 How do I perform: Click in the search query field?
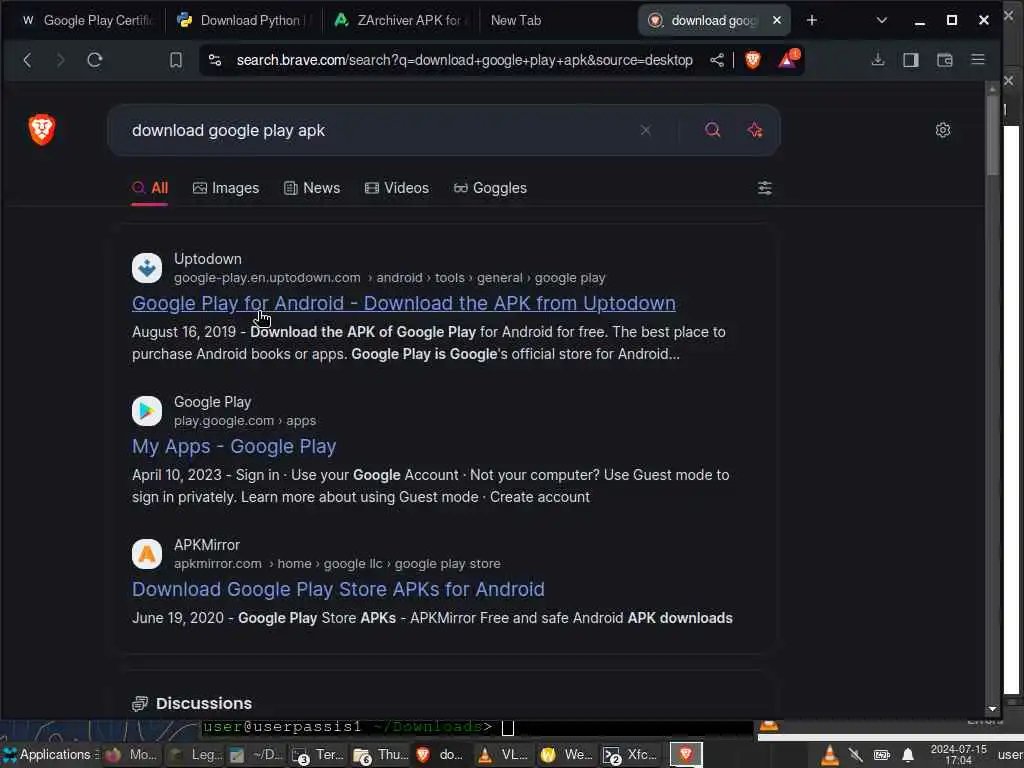pyautogui.click(x=379, y=130)
